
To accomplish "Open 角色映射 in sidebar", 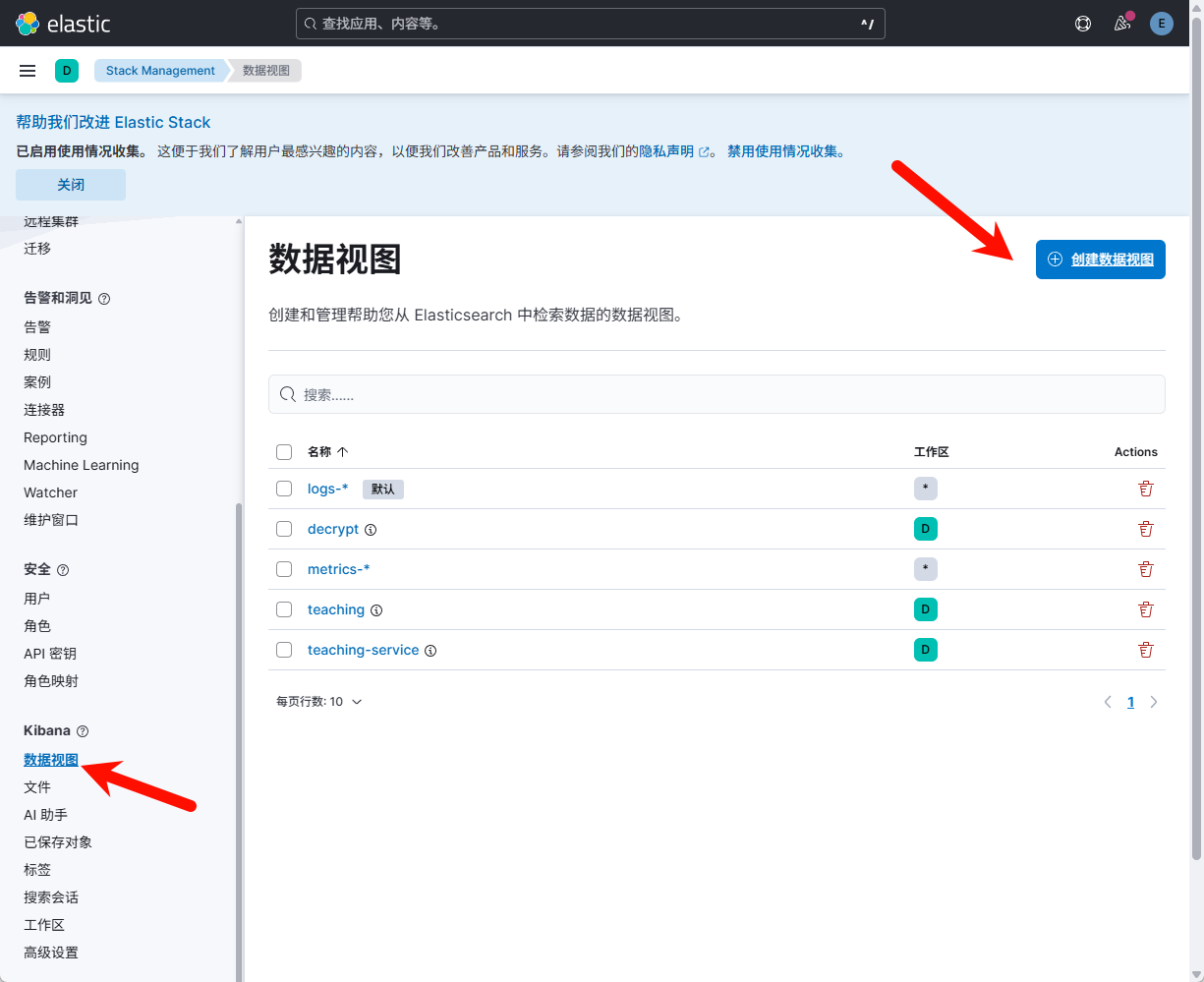I will pos(51,681).
